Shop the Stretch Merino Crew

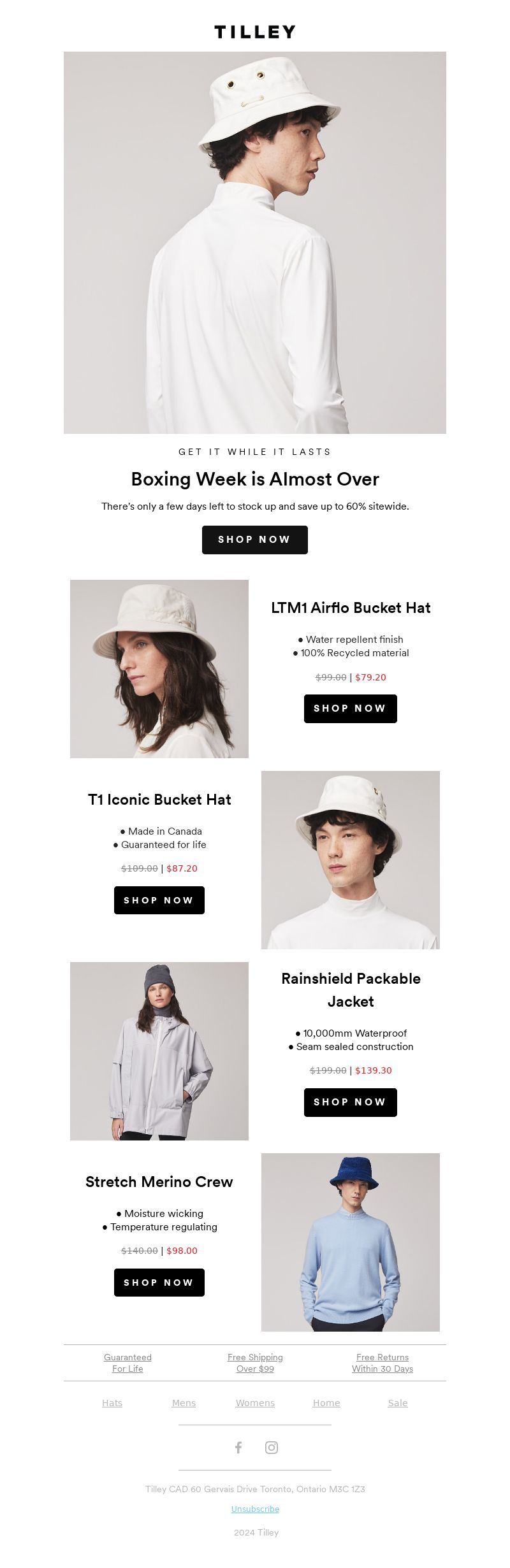tap(159, 1283)
